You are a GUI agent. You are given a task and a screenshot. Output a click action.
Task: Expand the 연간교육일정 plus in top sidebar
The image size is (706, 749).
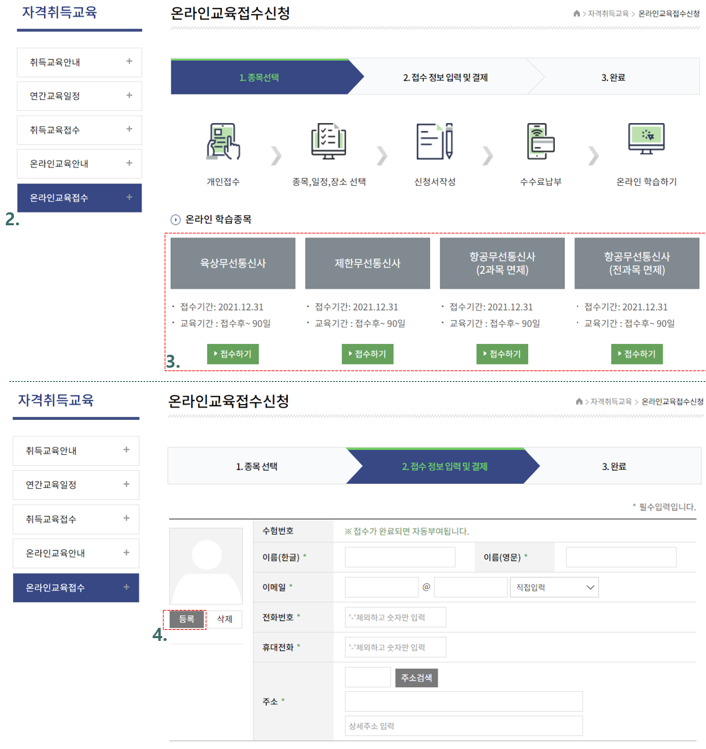tap(129, 96)
